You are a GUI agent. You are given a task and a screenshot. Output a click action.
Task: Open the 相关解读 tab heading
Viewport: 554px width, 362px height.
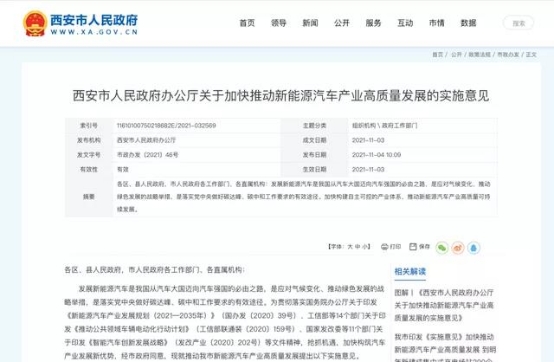(410, 272)
